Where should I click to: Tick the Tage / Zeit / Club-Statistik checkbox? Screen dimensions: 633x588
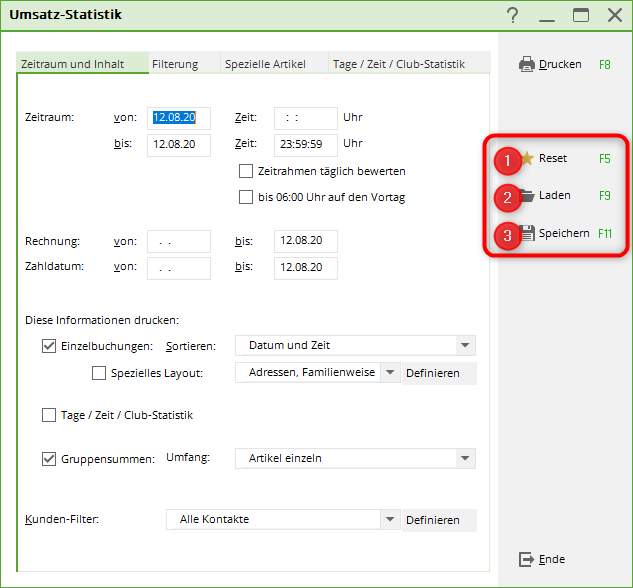click(49, 415)
